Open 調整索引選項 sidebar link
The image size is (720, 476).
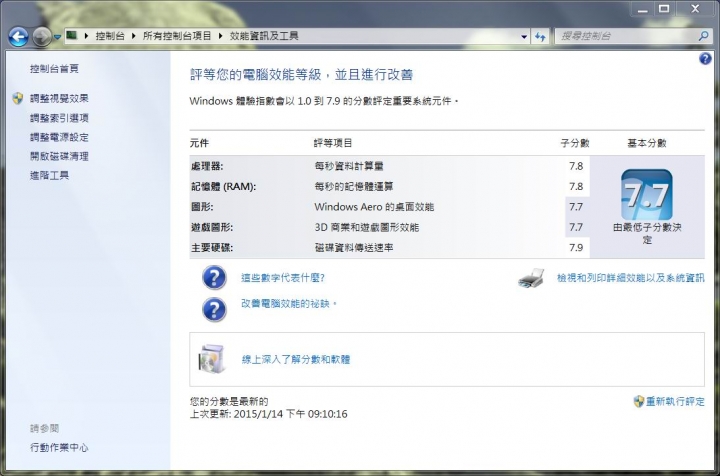point(59,118)
